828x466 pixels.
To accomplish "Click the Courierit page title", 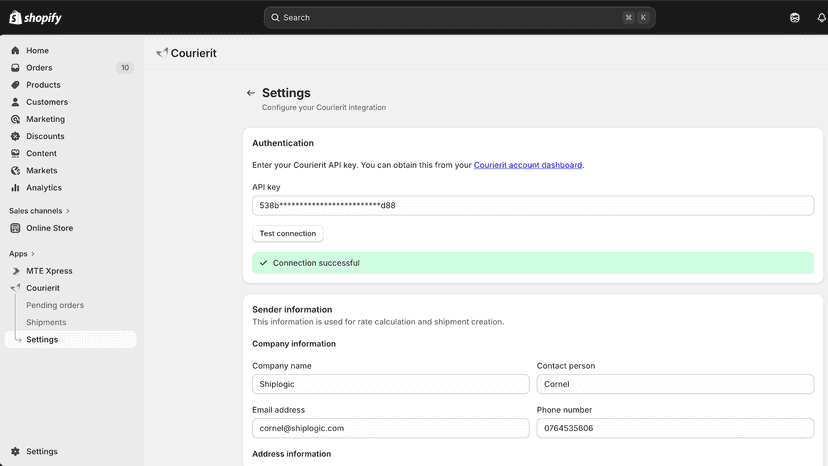I will pyautogui.click(x=193, y=53).
